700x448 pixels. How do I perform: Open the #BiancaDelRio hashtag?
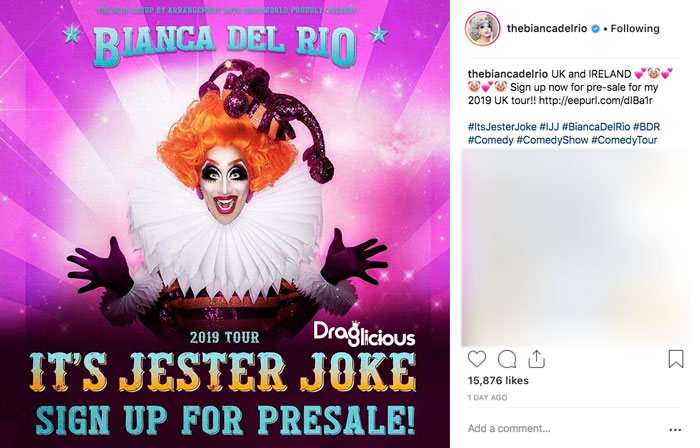(x=596, y=127)
